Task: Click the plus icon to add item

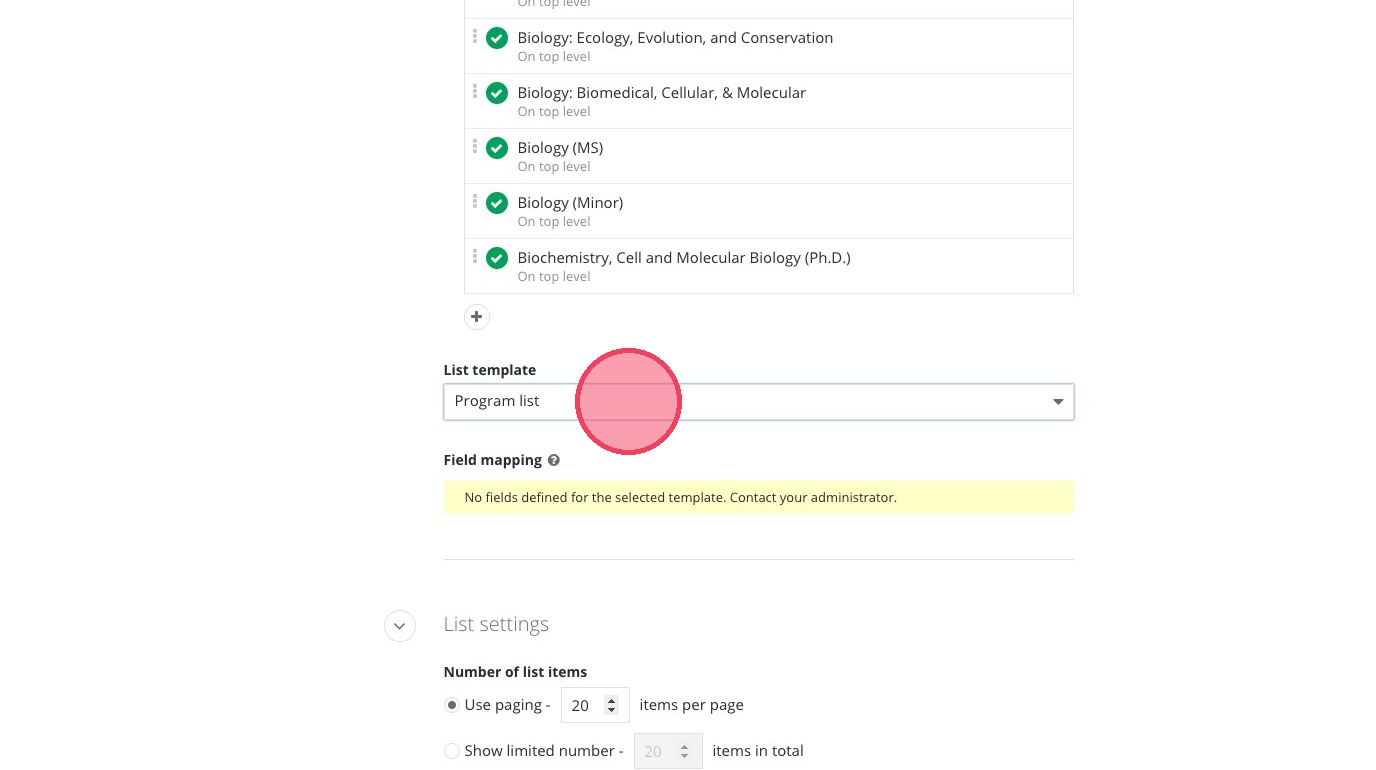Action: point(477,317)
